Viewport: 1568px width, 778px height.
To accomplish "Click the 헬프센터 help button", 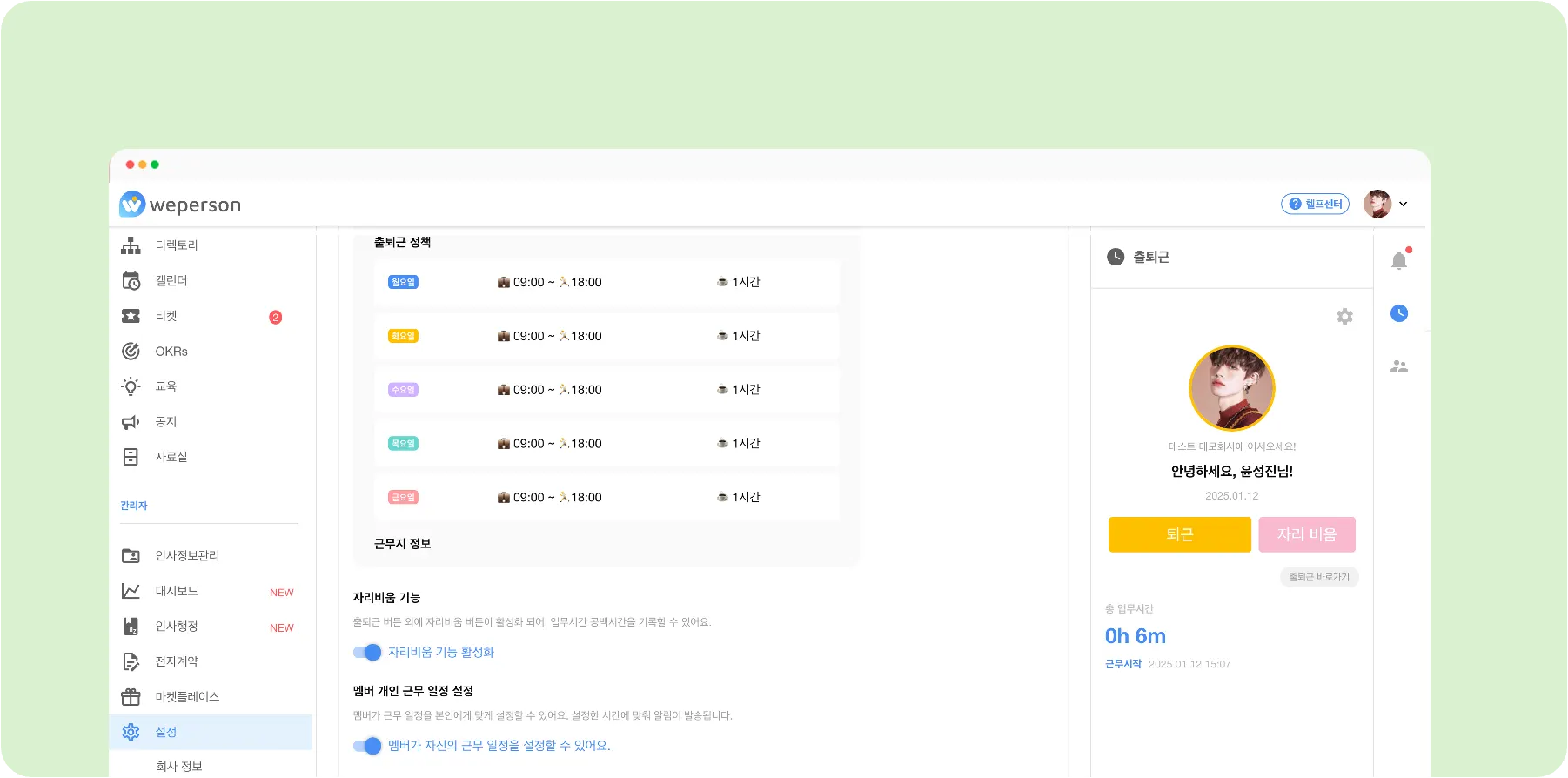I will pos(1315,204).
